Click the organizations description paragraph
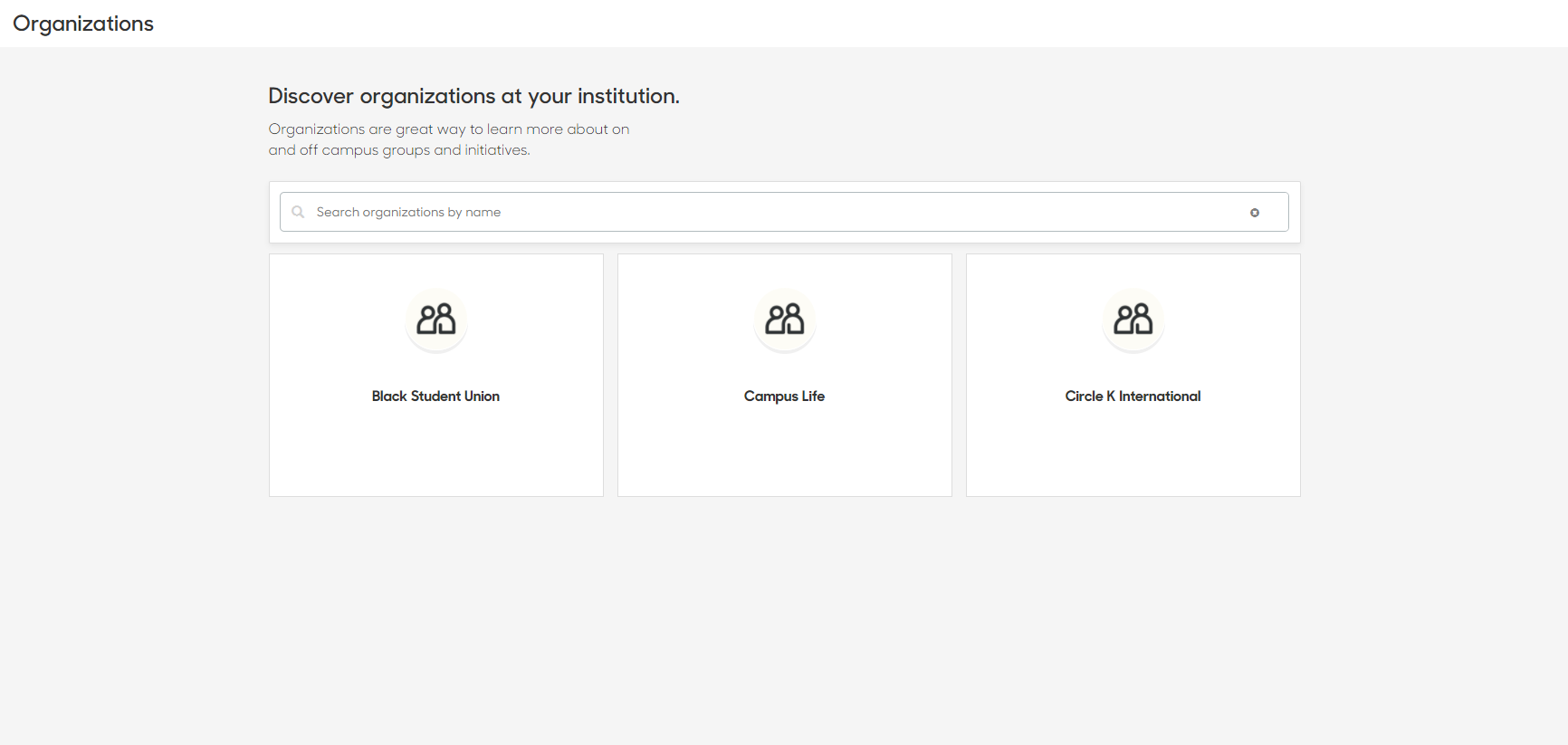Viewport: 1568px width, 745px height. pos(449,139)
